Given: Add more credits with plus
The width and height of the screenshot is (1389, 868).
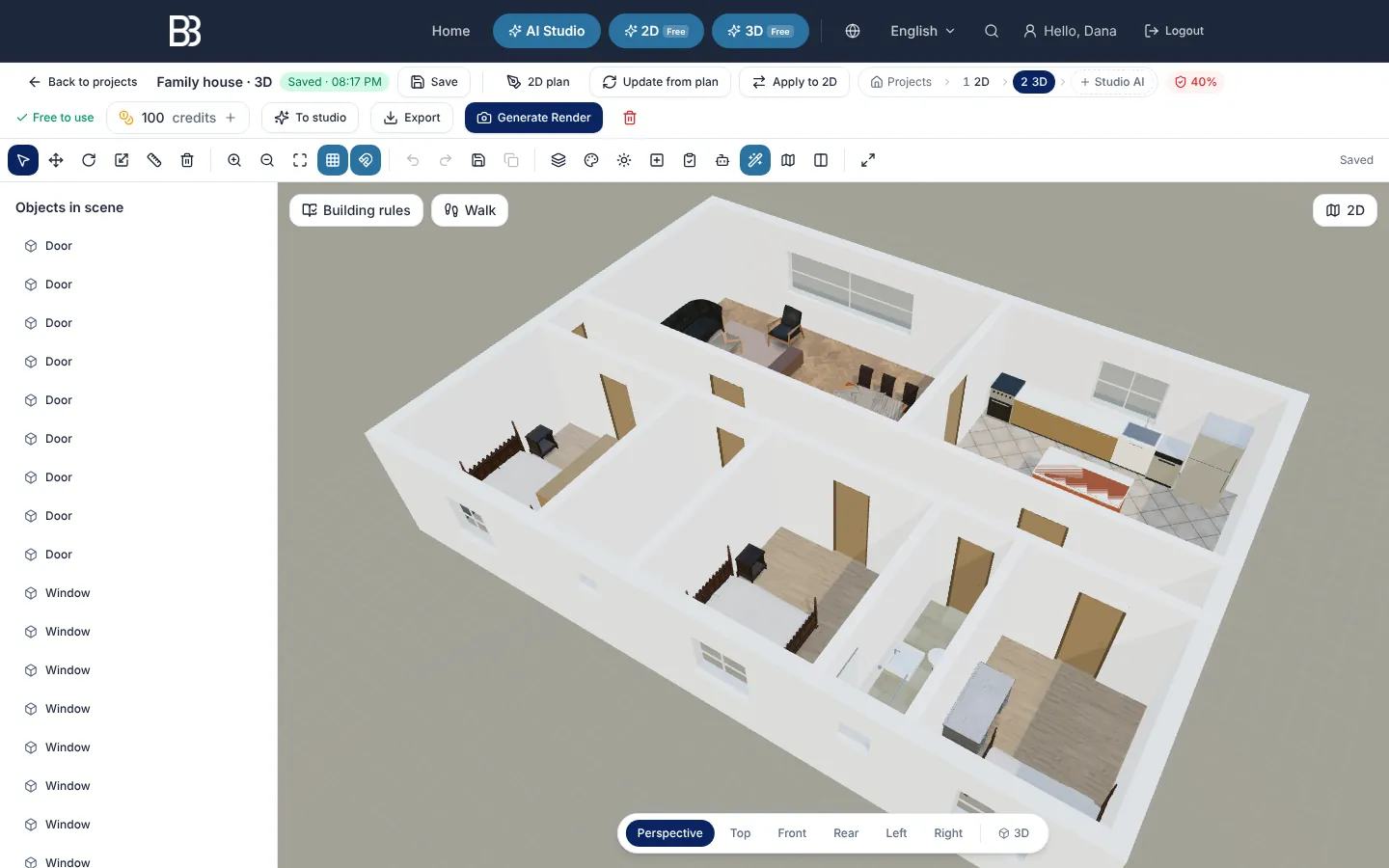Looking at the screenshot, I should (231, 118).
